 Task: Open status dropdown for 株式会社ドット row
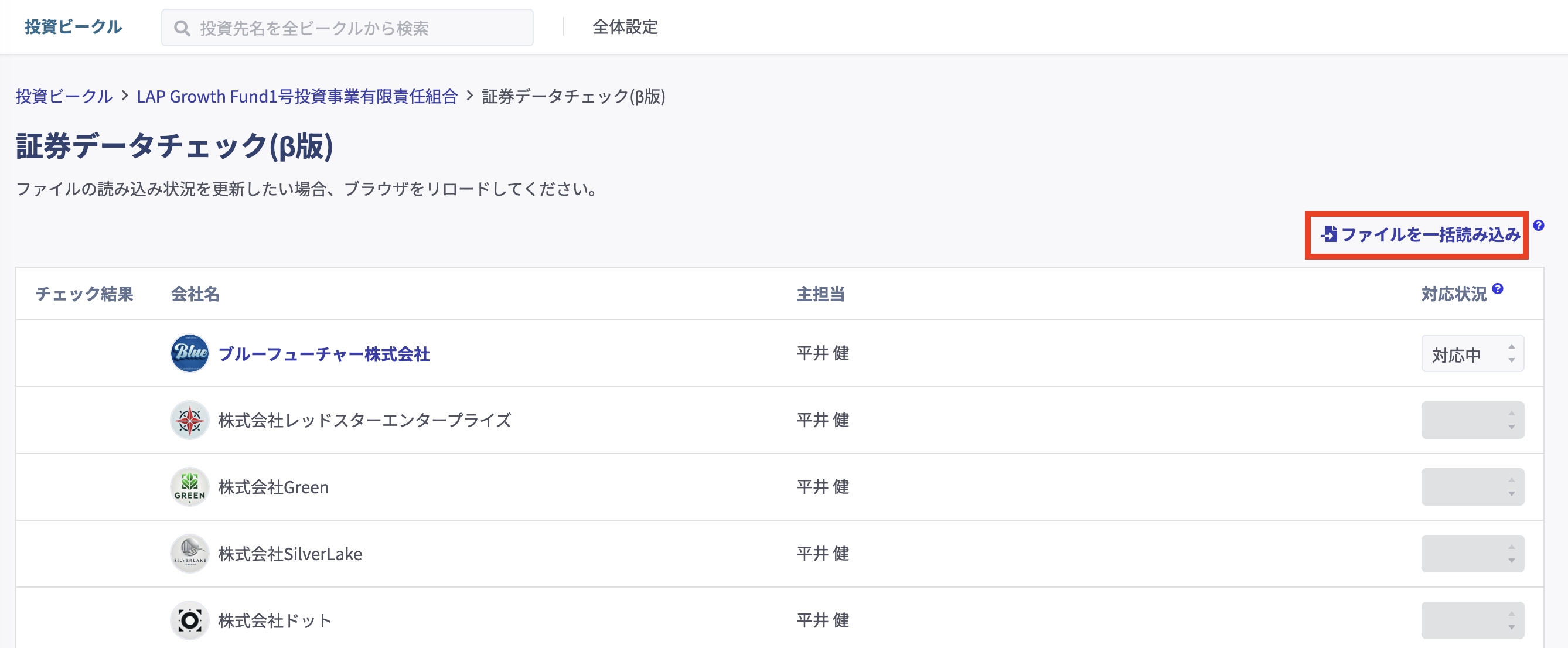(1472, 620)
